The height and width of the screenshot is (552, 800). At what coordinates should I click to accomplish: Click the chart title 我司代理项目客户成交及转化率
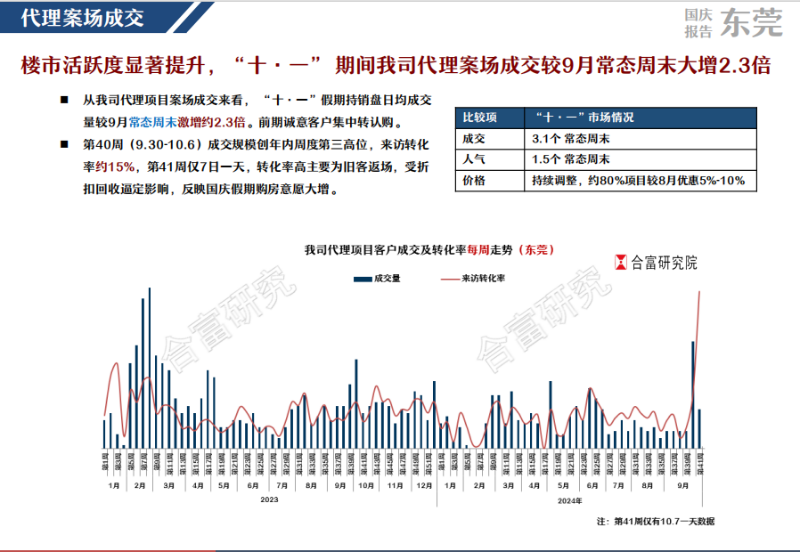pos(385,250)
